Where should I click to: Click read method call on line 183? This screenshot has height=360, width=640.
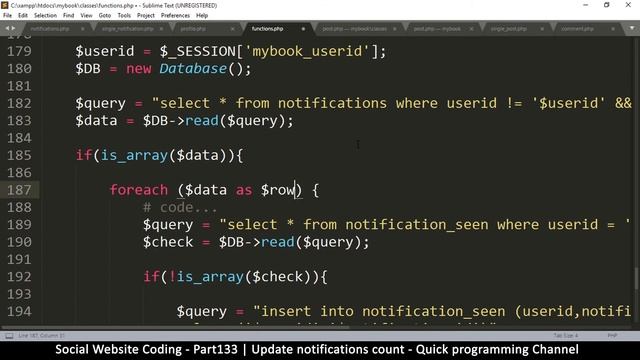(x=202, y=121)
